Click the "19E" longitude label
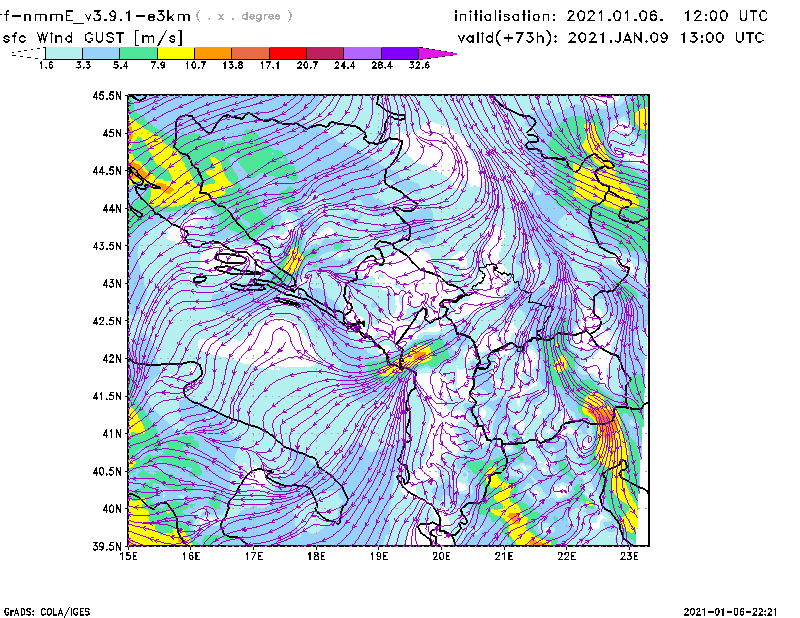 coord(379,556)
